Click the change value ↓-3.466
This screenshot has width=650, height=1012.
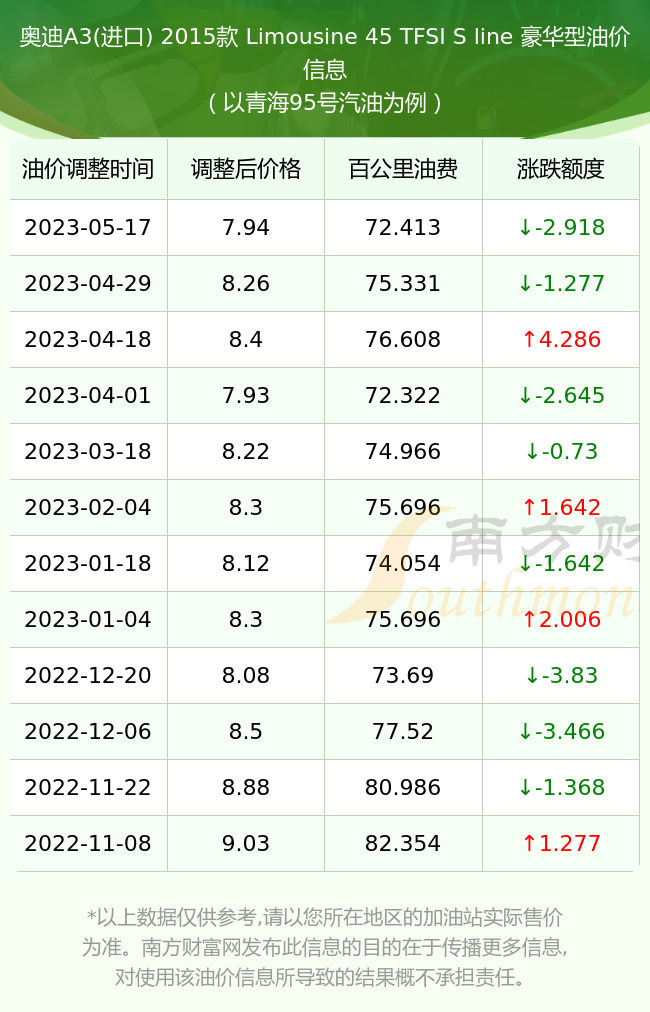point(562,732)
